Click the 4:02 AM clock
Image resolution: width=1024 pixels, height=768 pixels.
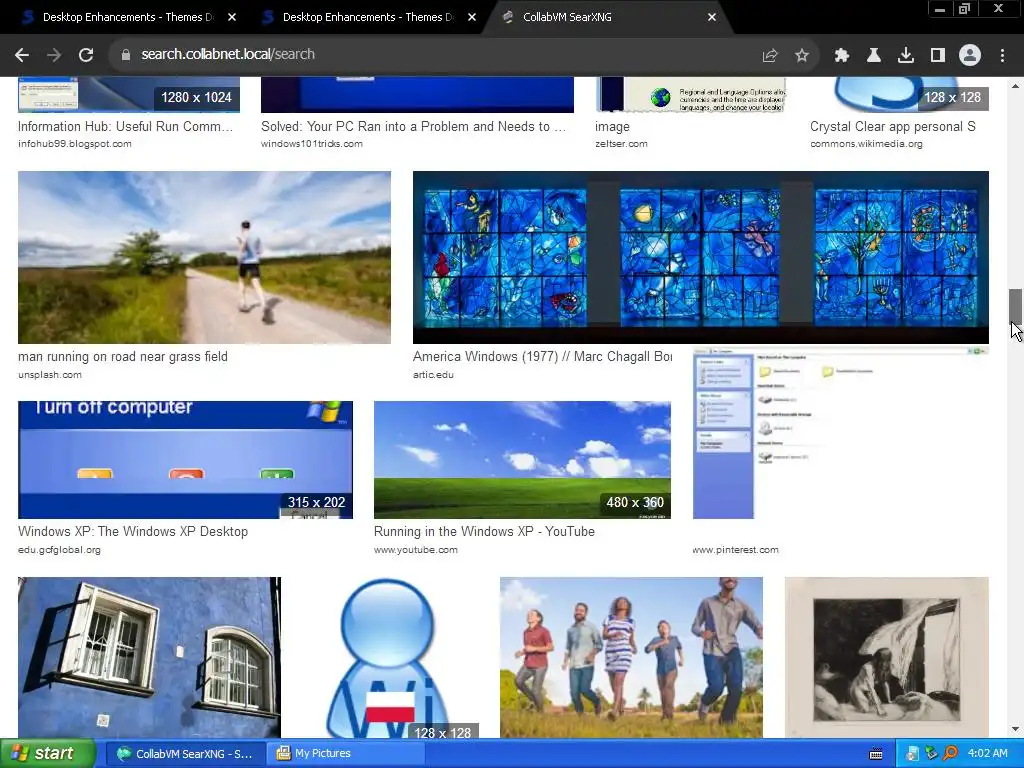pyautogui.click(x=987, y=754)
